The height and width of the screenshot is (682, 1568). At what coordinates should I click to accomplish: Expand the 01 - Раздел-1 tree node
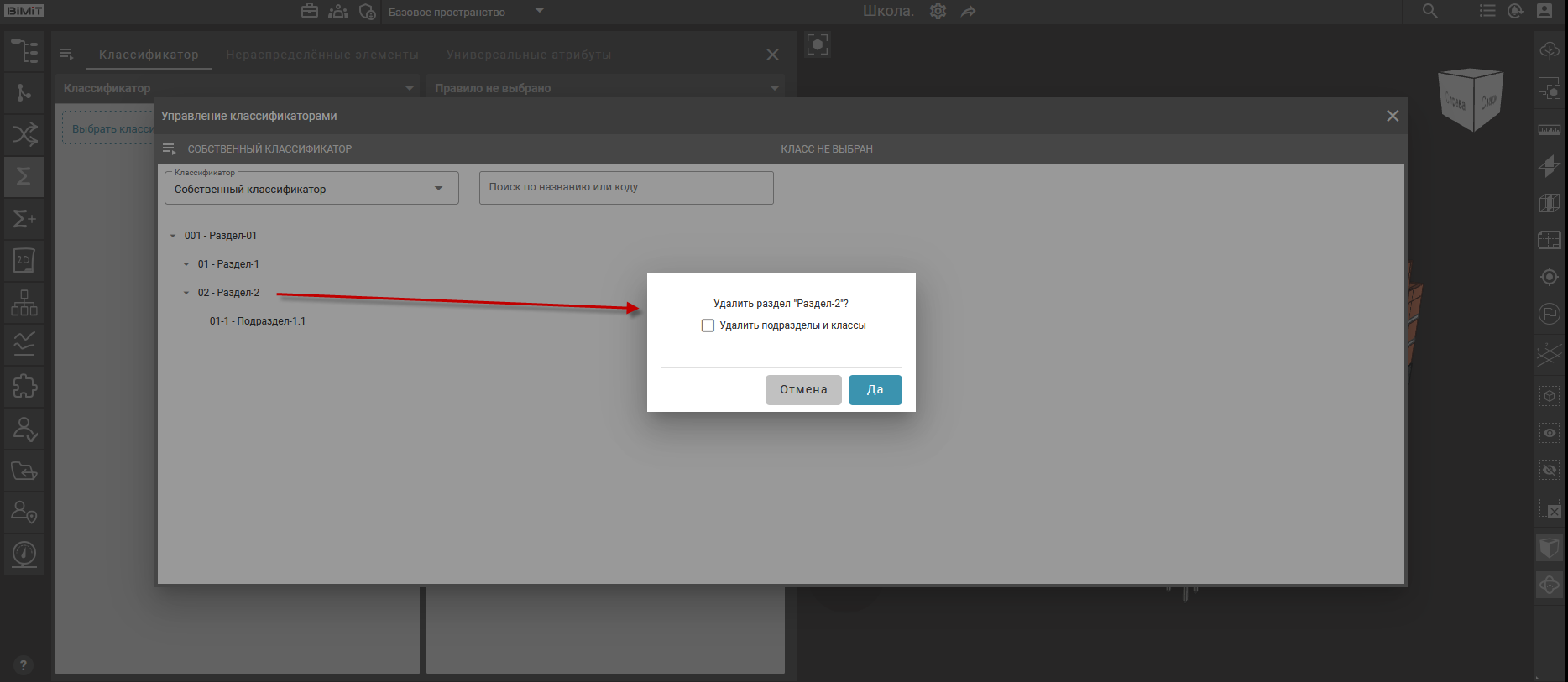click(186, 264)
